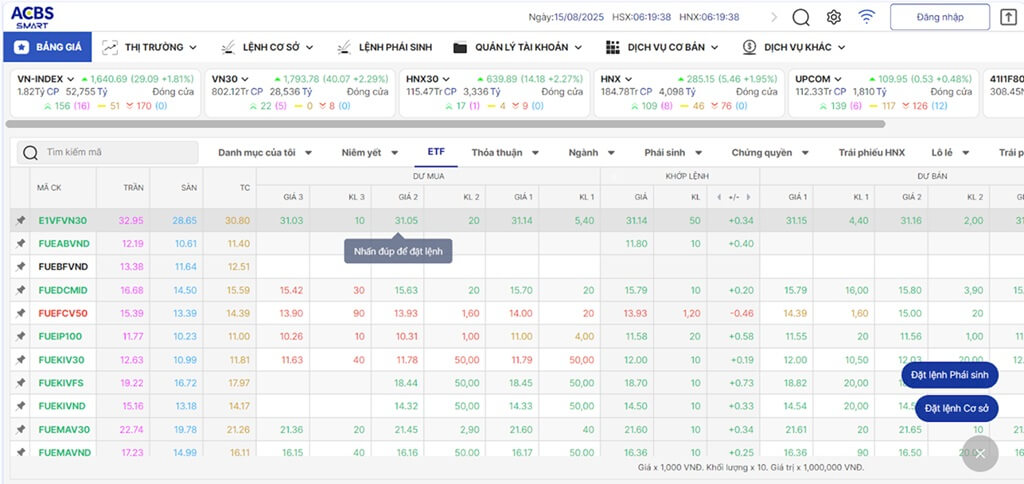Click Đặt lệnh Cơ sở button
Image resolution: width=1024 pixels, height=484 pixels.
click(x=957, y=409)
